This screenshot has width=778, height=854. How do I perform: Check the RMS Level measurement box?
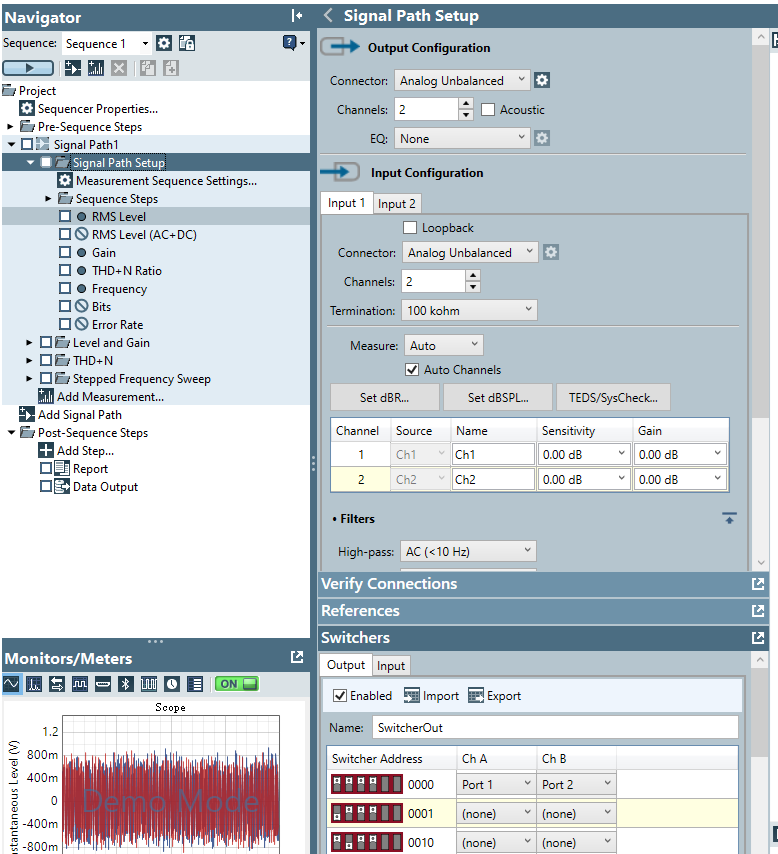tap(65, 216)
